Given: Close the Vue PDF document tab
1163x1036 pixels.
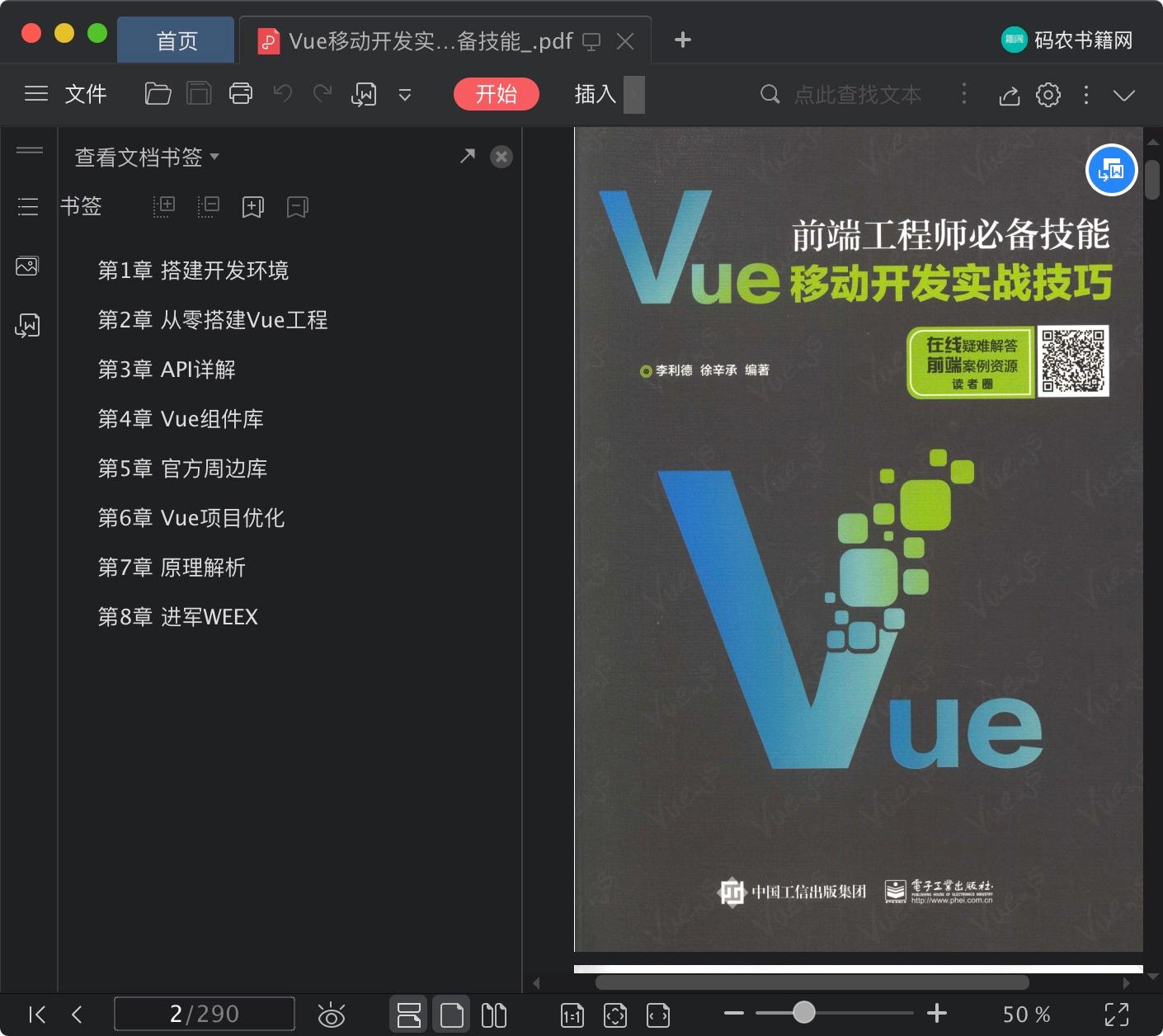Looking at the screenshot, I should click(x=626, y=41).
